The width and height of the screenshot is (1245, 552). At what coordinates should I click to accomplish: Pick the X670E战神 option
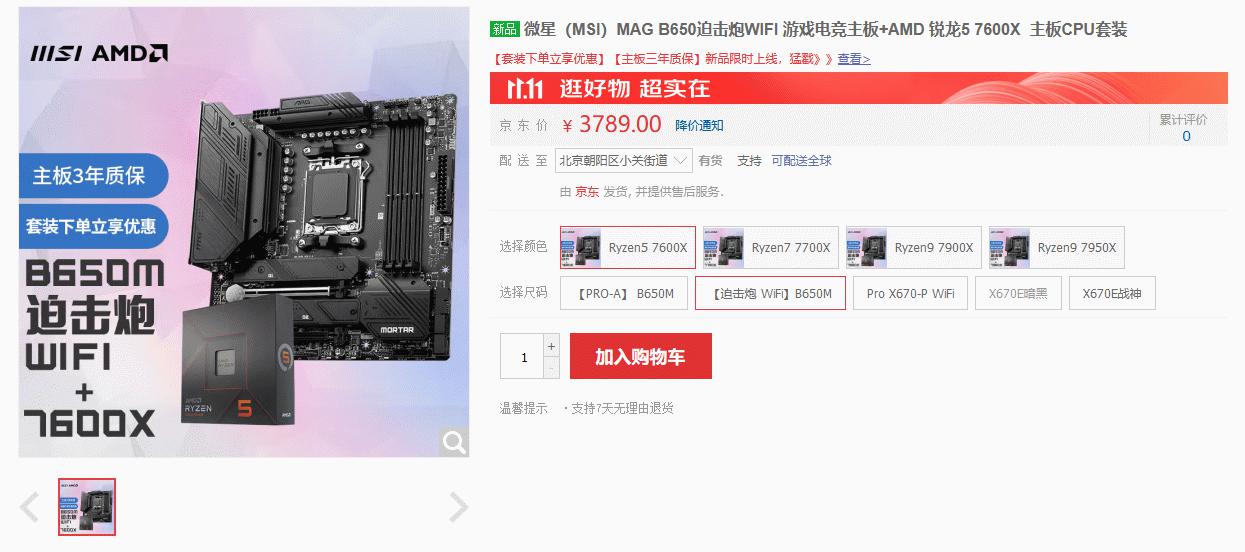[1112, 293]
